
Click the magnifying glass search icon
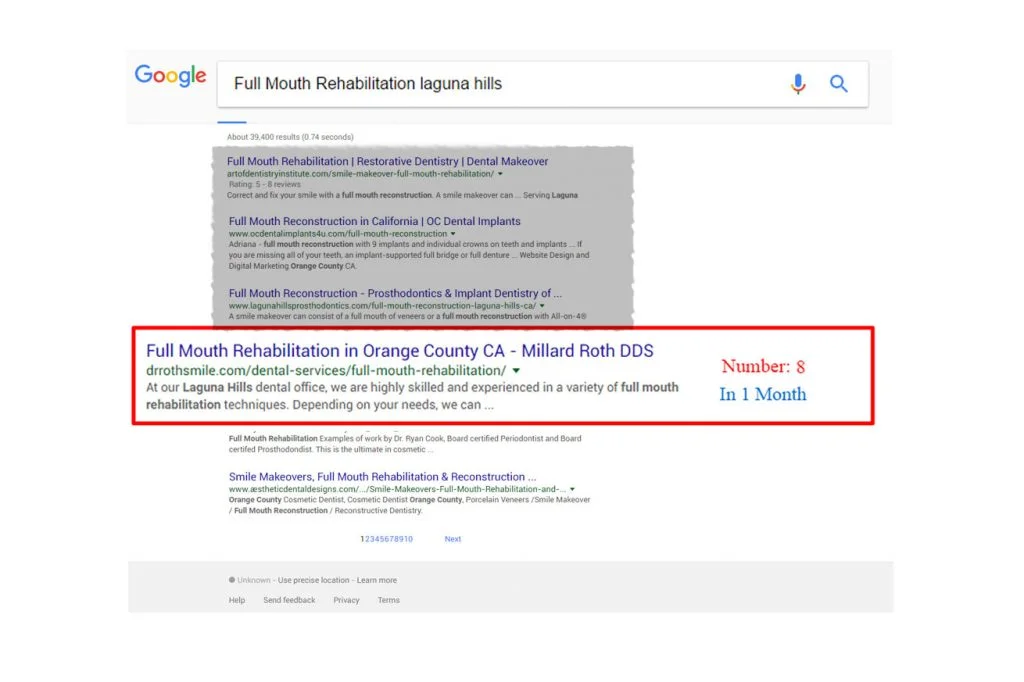click(x=839, y=84)
